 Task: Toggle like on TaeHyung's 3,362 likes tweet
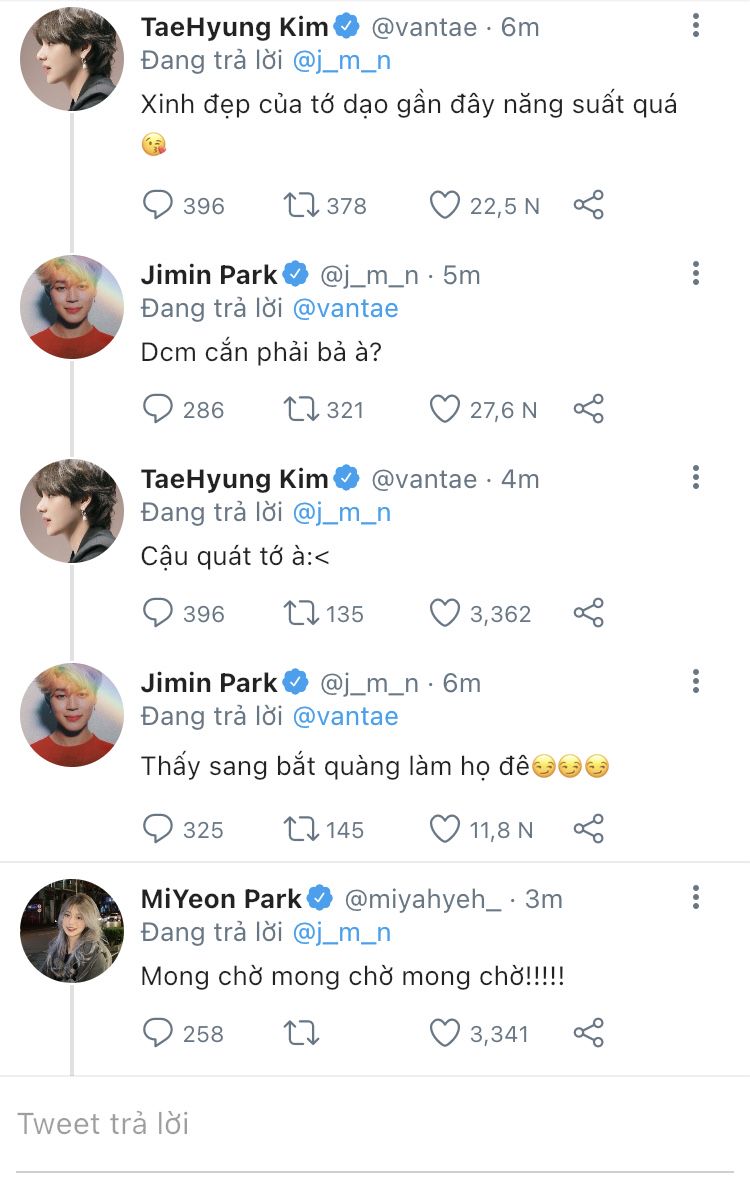tap(445, 613)
